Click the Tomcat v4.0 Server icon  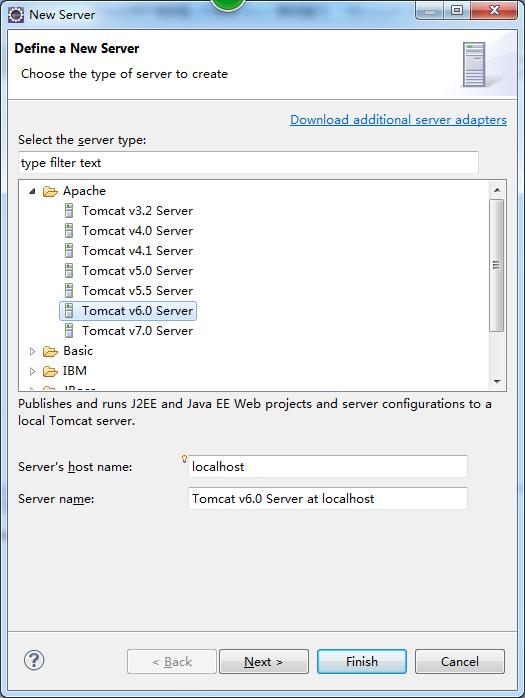[x=69, y=231]
